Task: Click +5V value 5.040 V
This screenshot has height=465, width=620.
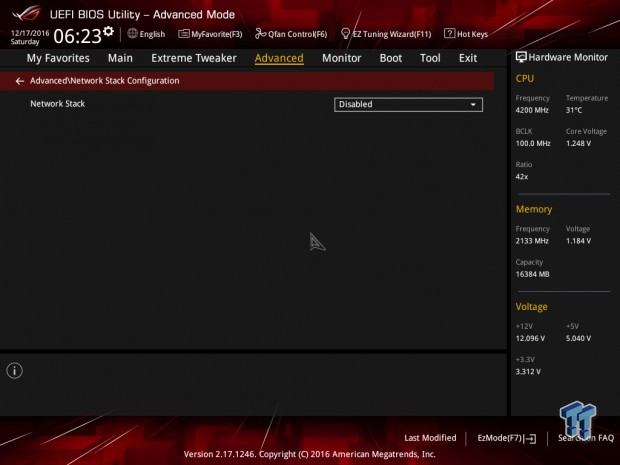Action: click(578, 338)
